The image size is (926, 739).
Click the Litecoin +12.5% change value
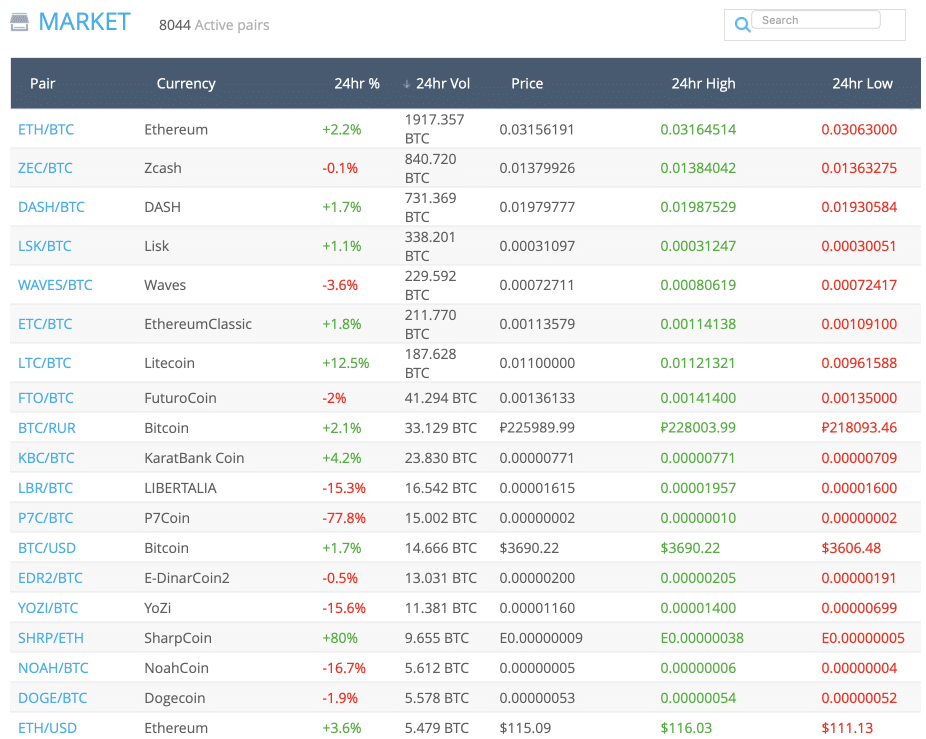[345, 363]
